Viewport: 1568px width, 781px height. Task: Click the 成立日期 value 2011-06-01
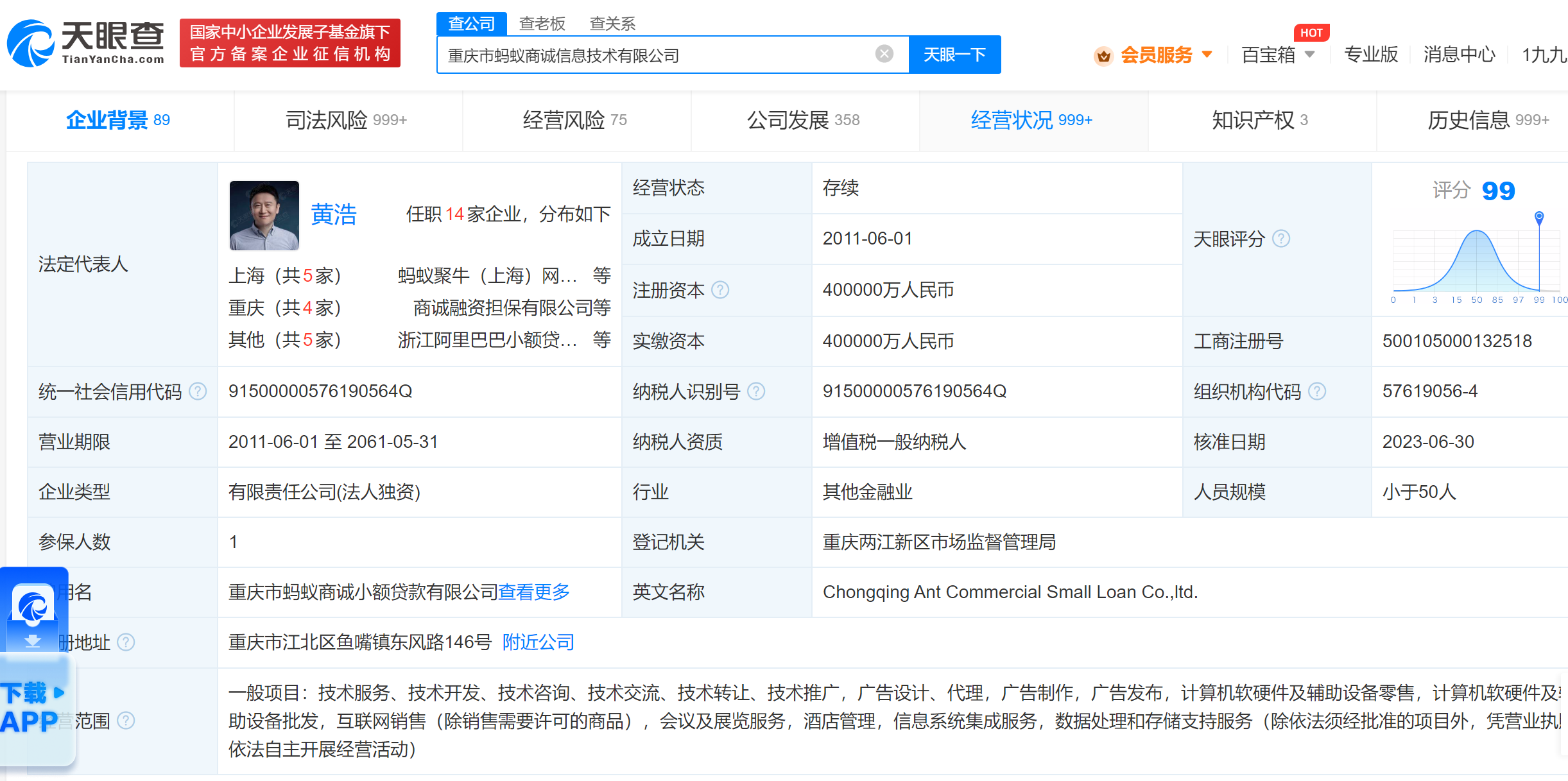(868, 239)
